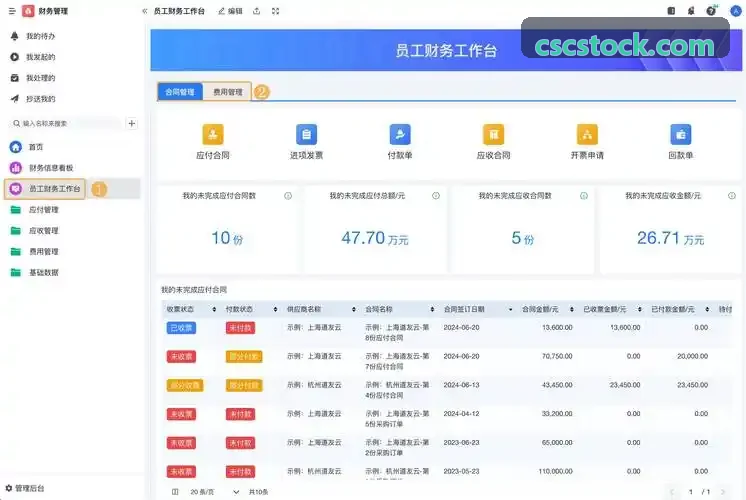Click the 47.70 万元 statistic value
The width and height of the screenshot is (746, 500).
point(374,238)
